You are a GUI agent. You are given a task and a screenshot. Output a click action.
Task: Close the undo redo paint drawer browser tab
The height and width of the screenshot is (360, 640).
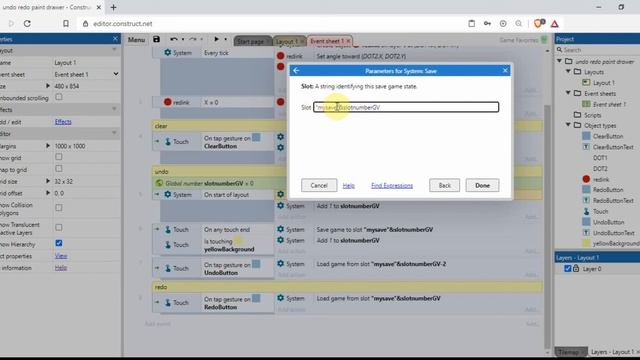99,7
